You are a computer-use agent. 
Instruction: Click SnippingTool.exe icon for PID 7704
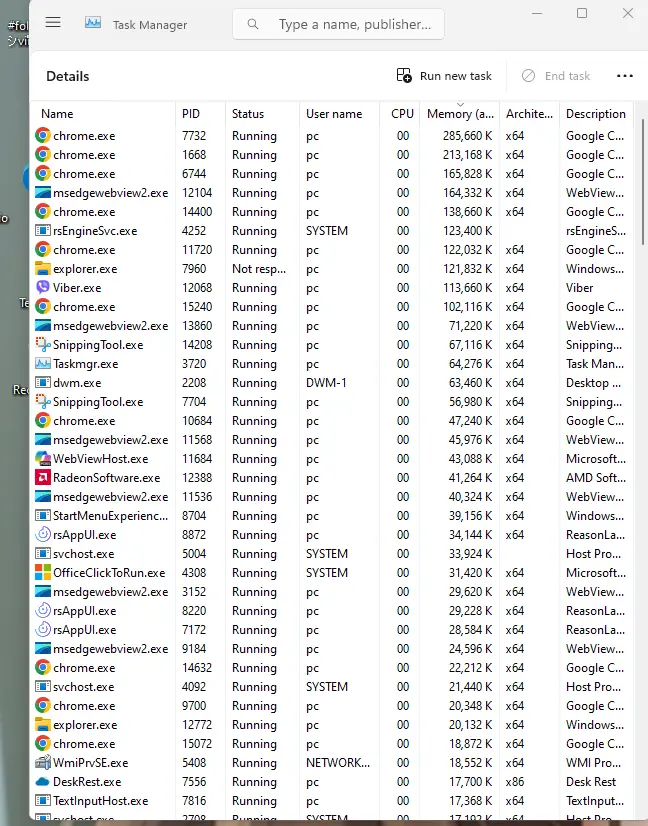click(x=43, y=401)
